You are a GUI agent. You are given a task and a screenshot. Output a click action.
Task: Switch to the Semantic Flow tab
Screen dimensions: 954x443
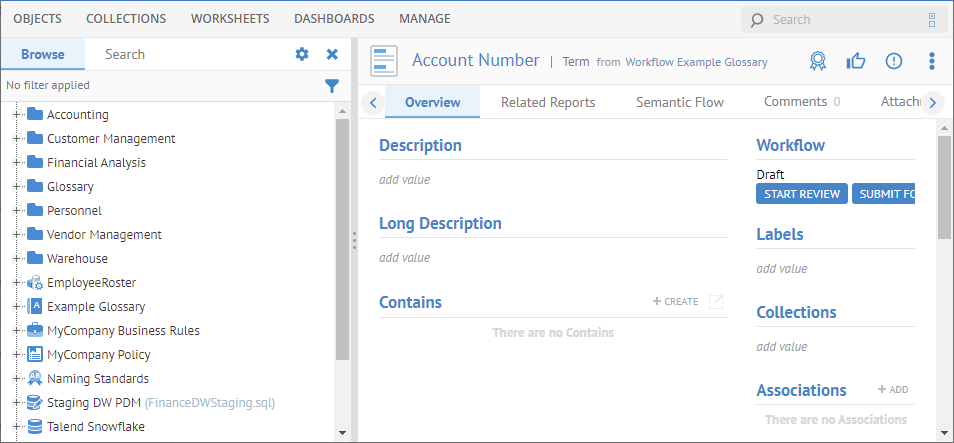click(x=679, y=102)
